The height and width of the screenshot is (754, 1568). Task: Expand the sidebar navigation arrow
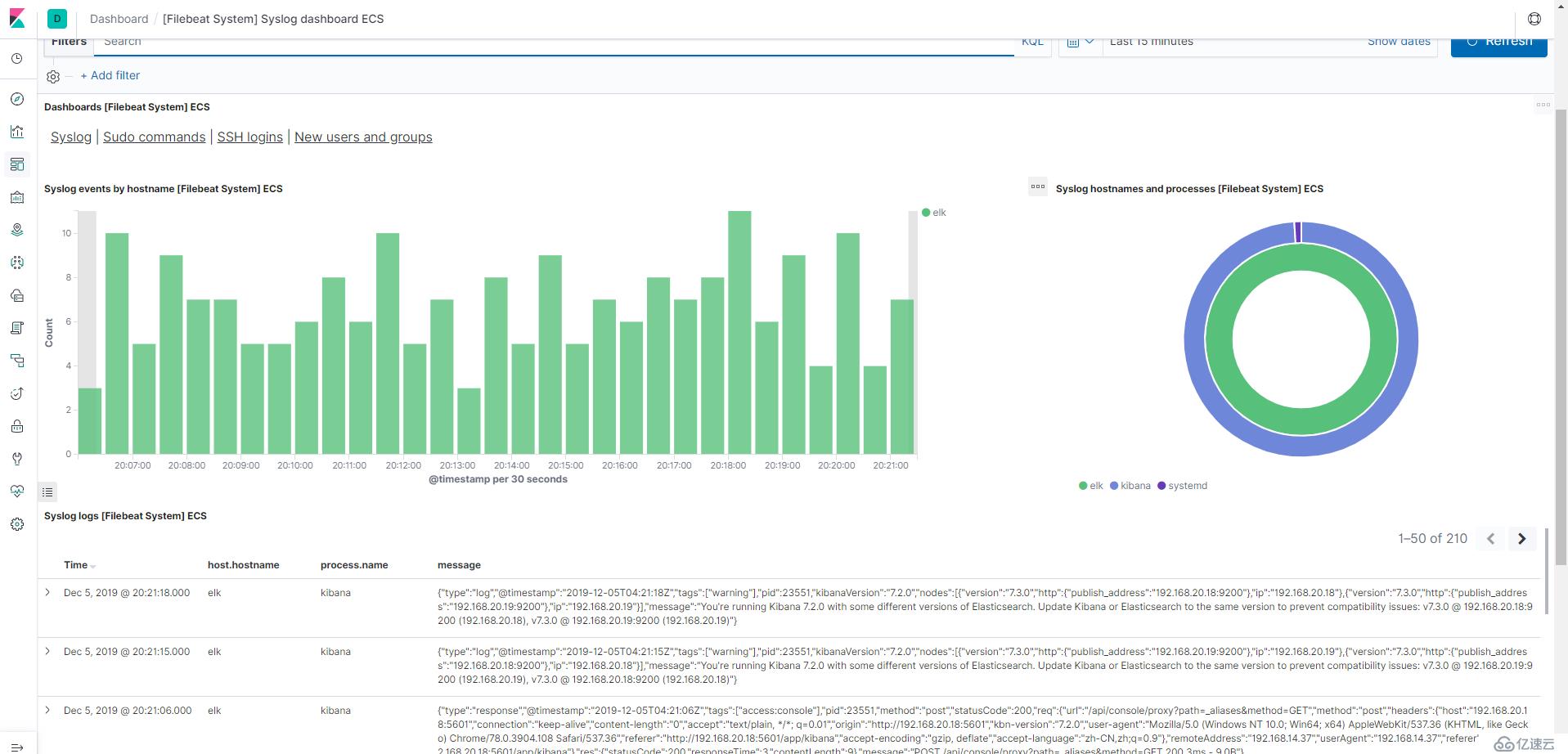point(17,746)
